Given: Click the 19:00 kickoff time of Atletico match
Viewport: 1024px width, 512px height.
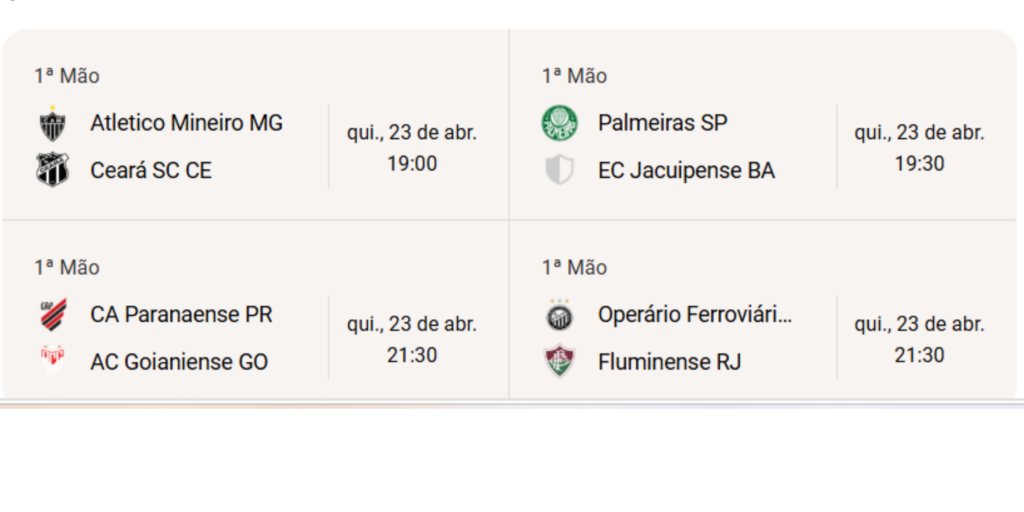Looking at the screenshot, I should coord(412,163).
